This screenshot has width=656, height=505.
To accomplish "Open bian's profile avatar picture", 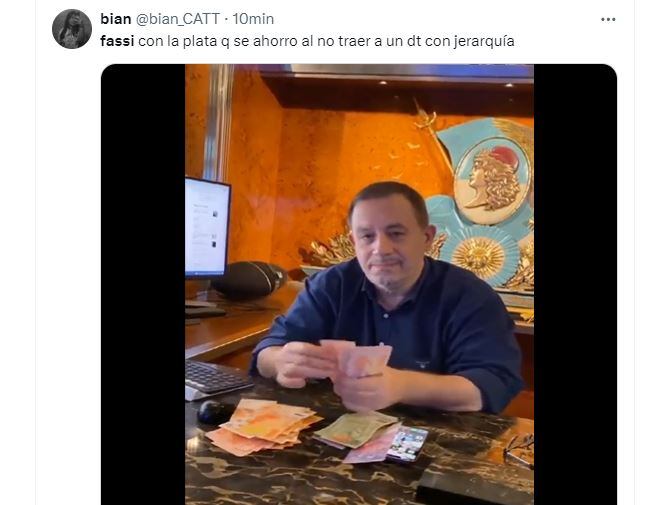I will (72, 29).
